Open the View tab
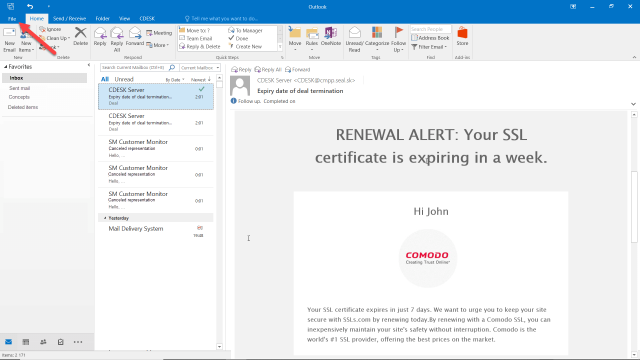640x360 pixels. (x=124, y=18)
